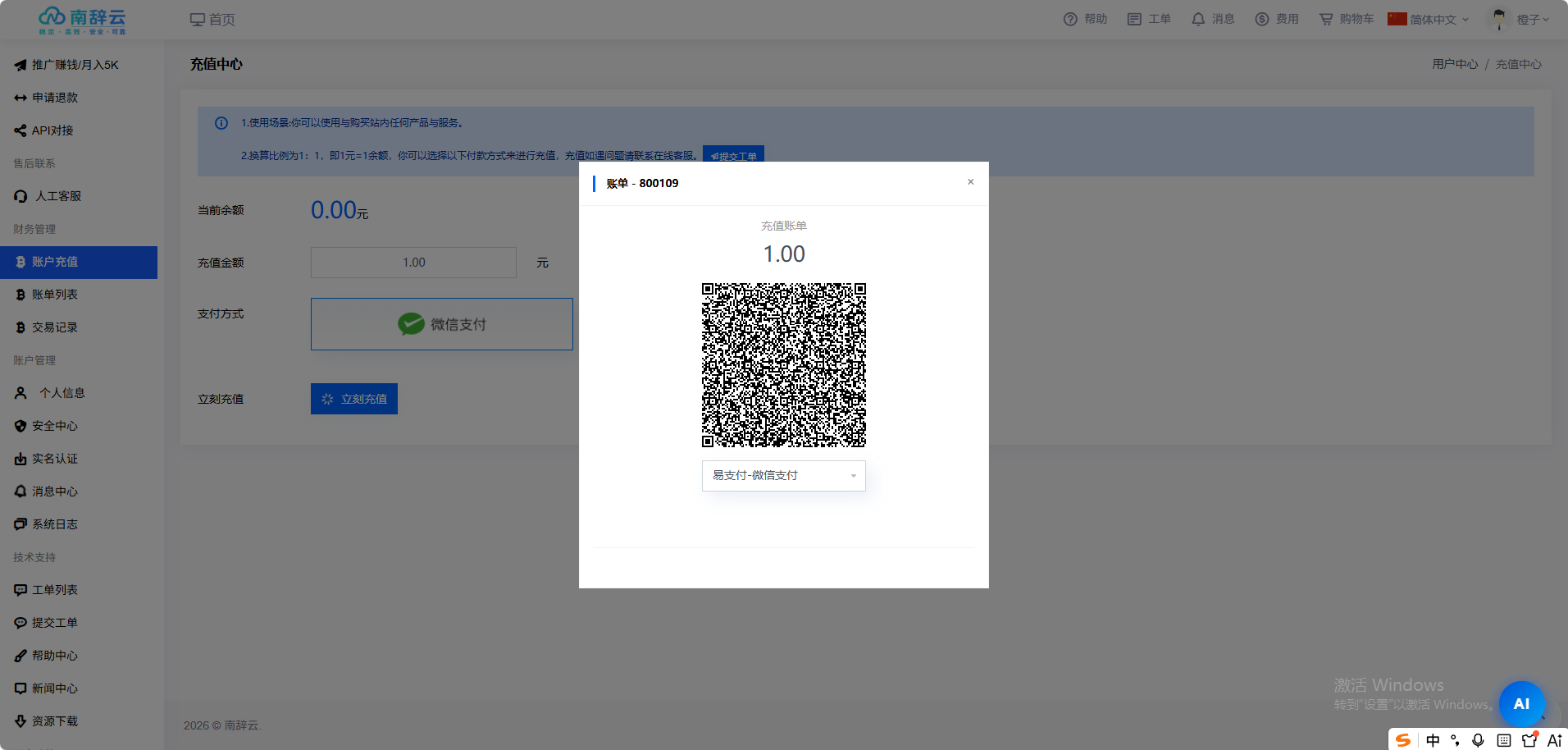Click the blue 提交工单 button in the notice

click(x=733, y=155)
